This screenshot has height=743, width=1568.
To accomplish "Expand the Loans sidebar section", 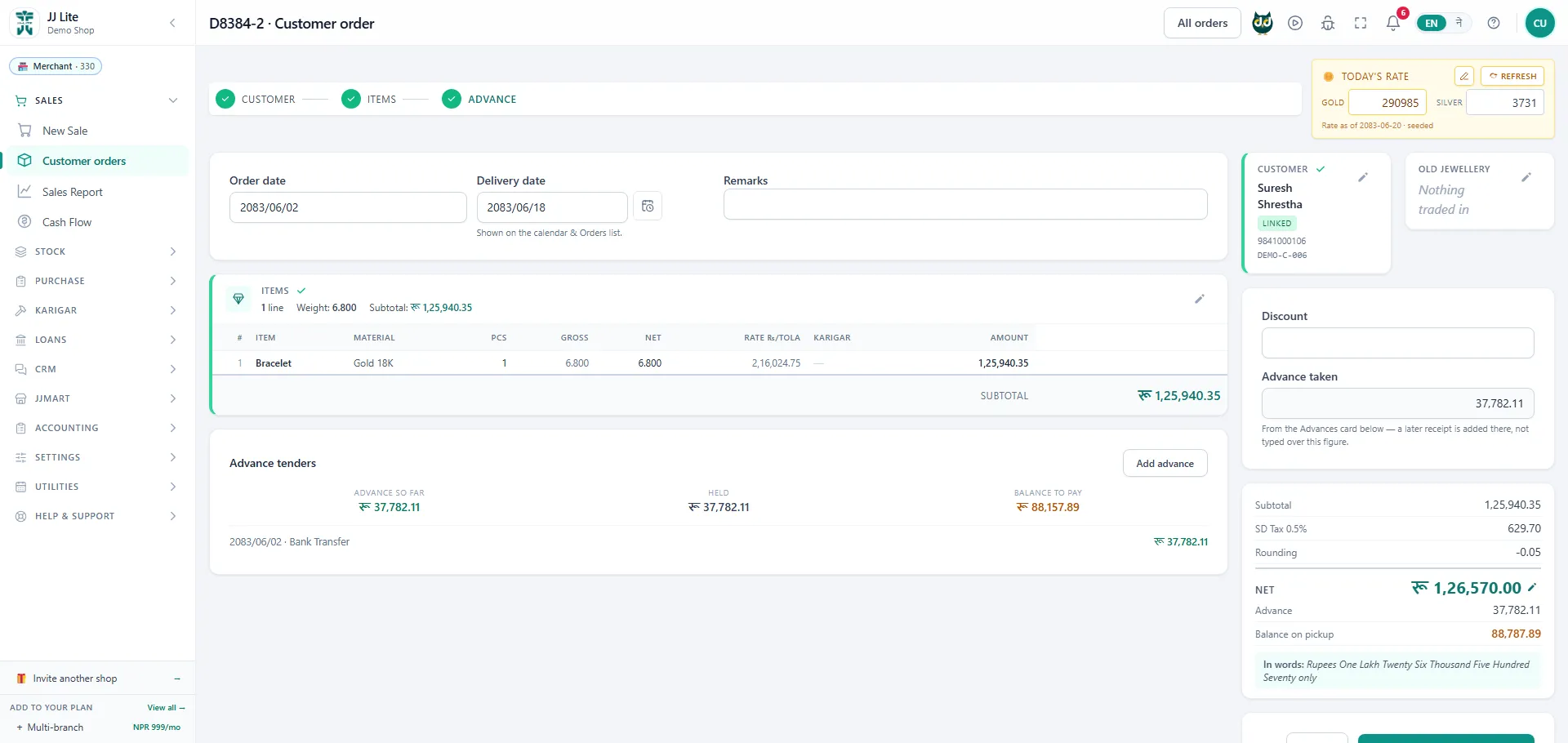I will pyautogui.click(x=98, y=340).
